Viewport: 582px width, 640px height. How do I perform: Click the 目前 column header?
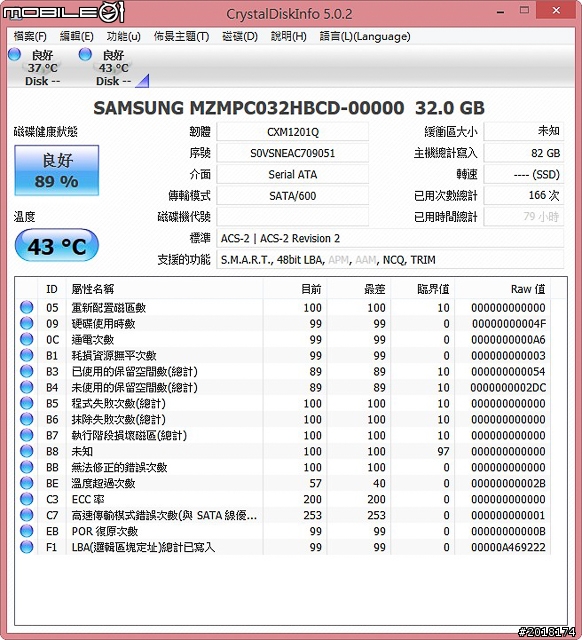pyautogui.click(x=295, y=289)
